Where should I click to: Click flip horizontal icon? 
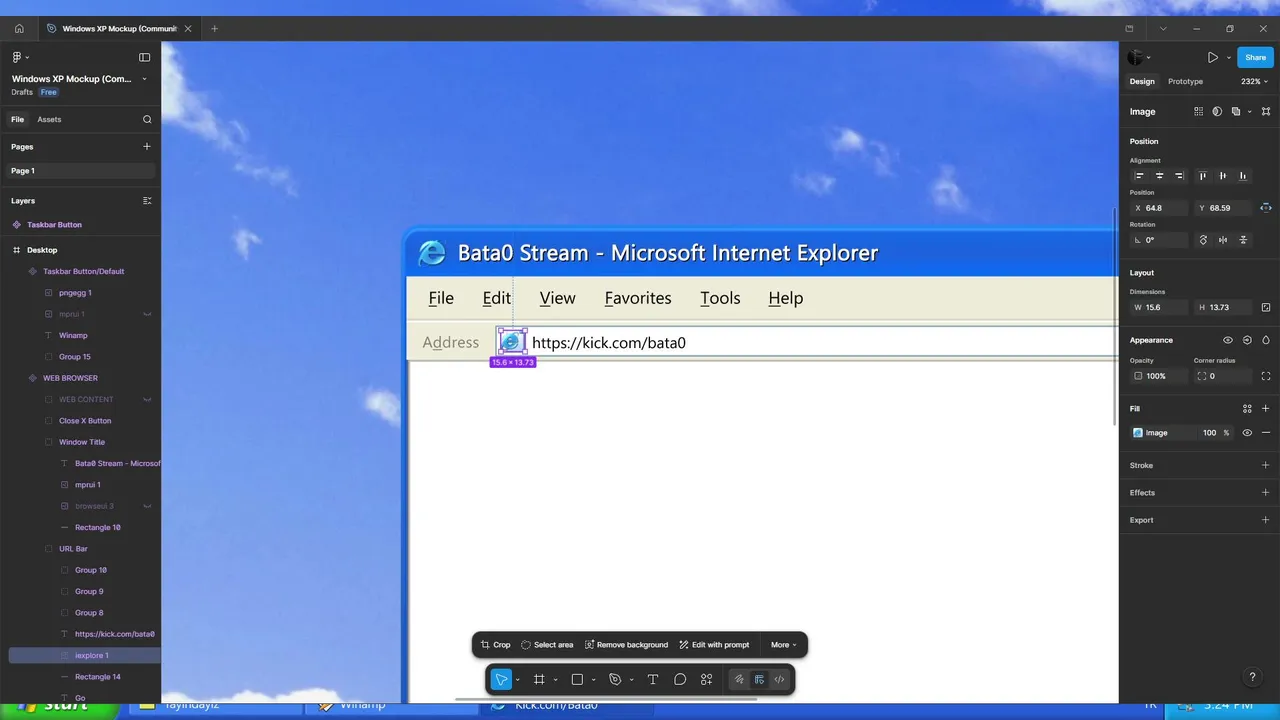click(x=1223, y=240)
